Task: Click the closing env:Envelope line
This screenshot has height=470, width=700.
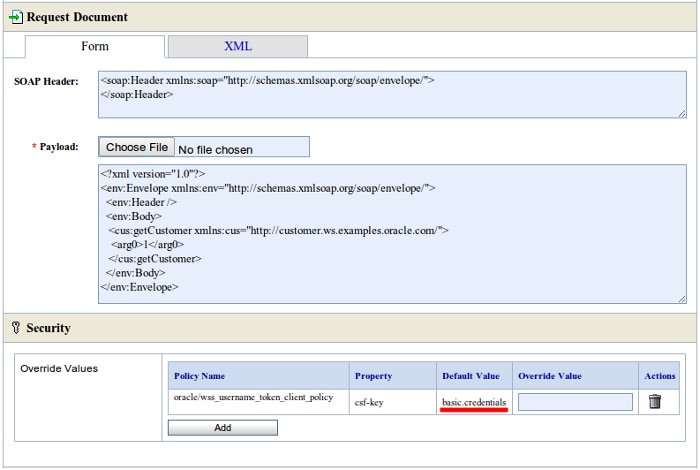Action: point(140,287)
